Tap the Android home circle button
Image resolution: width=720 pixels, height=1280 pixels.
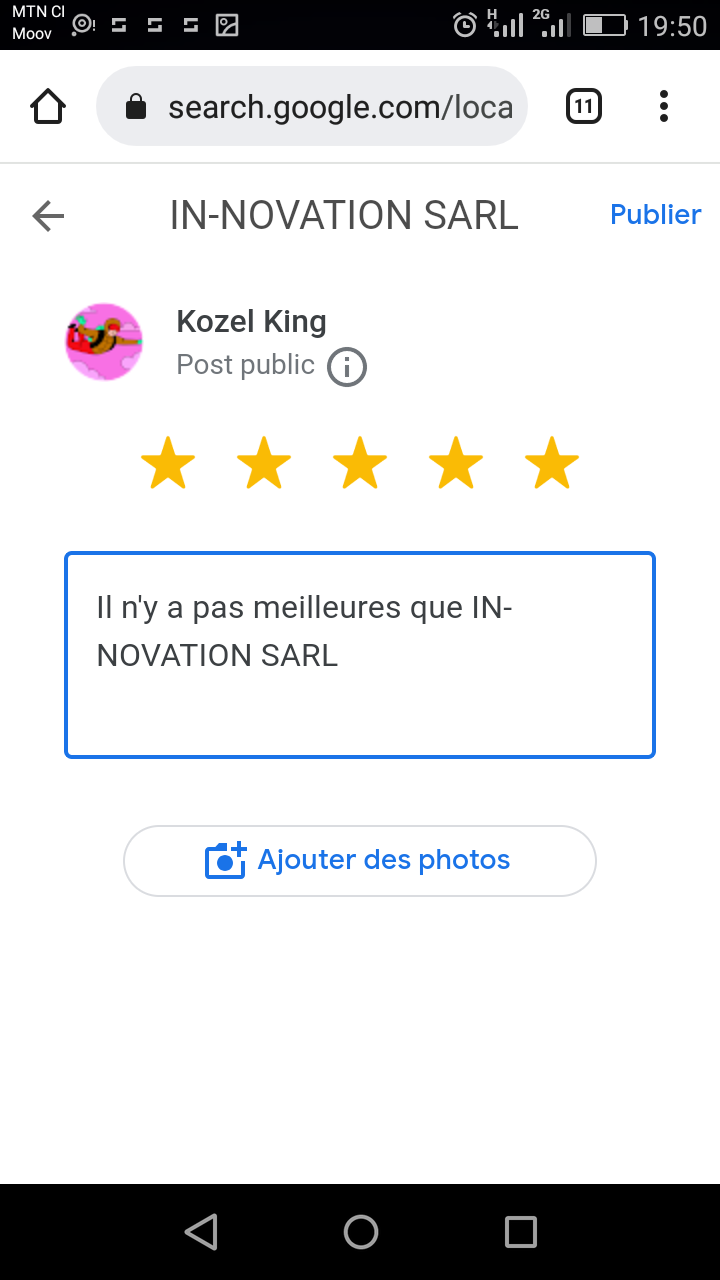click(x=361, y=1232)
